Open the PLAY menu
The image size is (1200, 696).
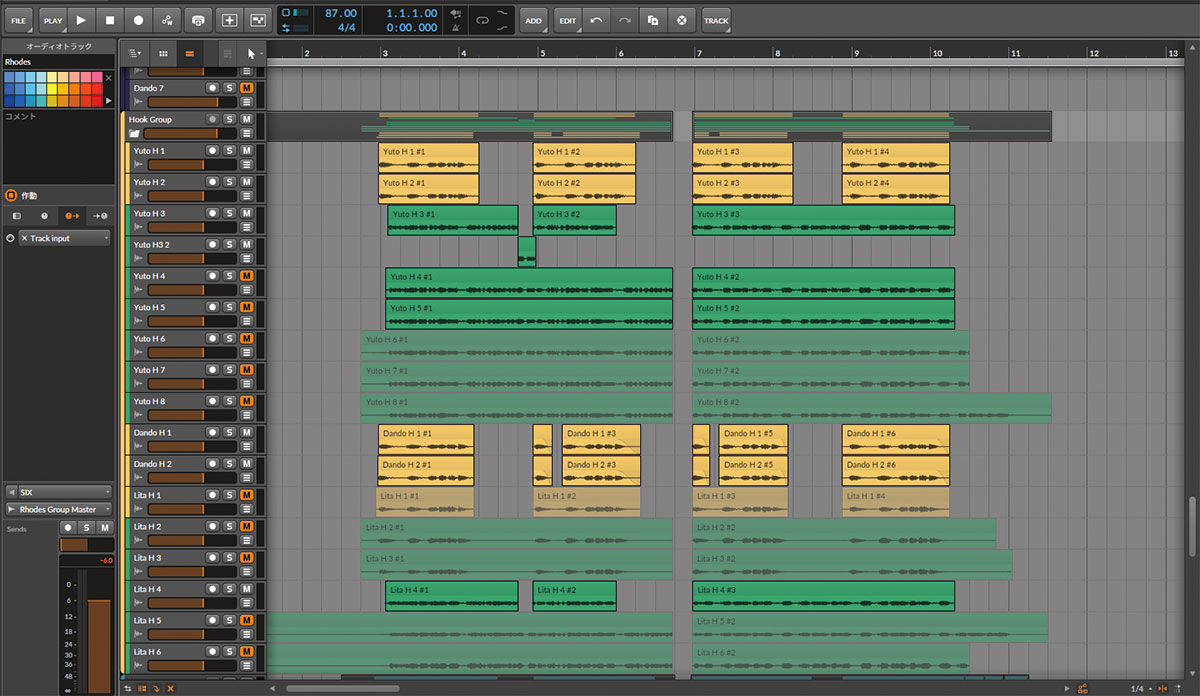point(52,19)
